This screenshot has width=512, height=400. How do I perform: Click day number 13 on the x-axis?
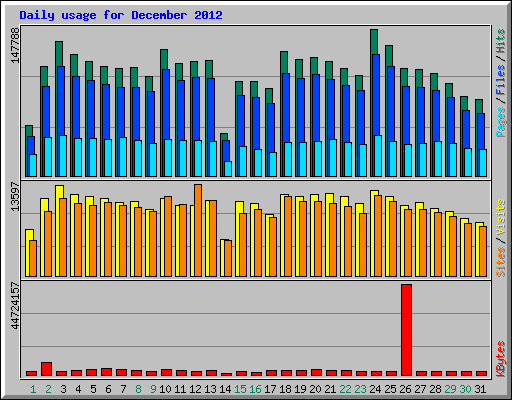[x=210, y=389]
